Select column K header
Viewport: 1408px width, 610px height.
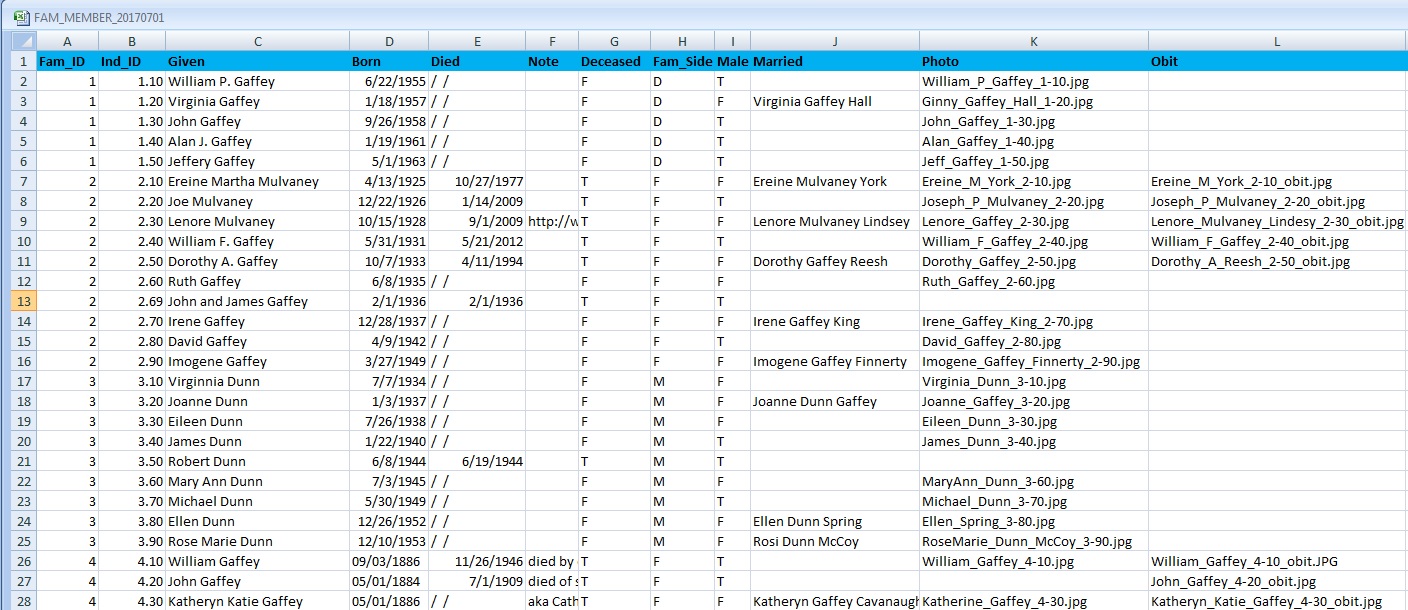tap(1034, 41)
